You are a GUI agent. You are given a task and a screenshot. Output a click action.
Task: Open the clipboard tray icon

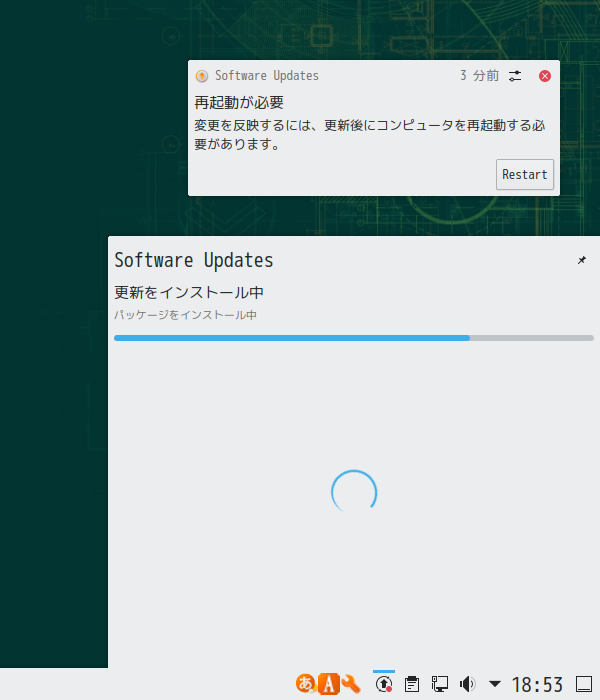point(412,683)
